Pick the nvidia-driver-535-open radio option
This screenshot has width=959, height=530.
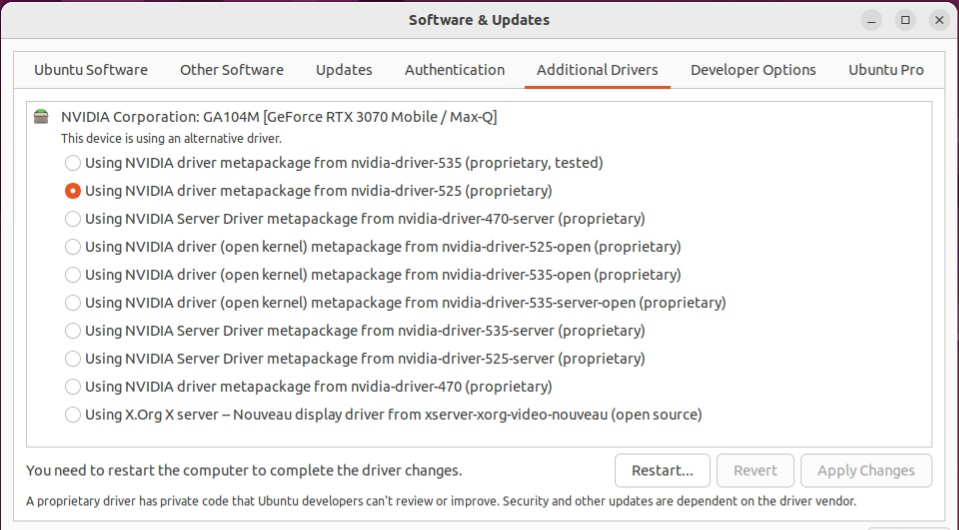pos(72,275)
